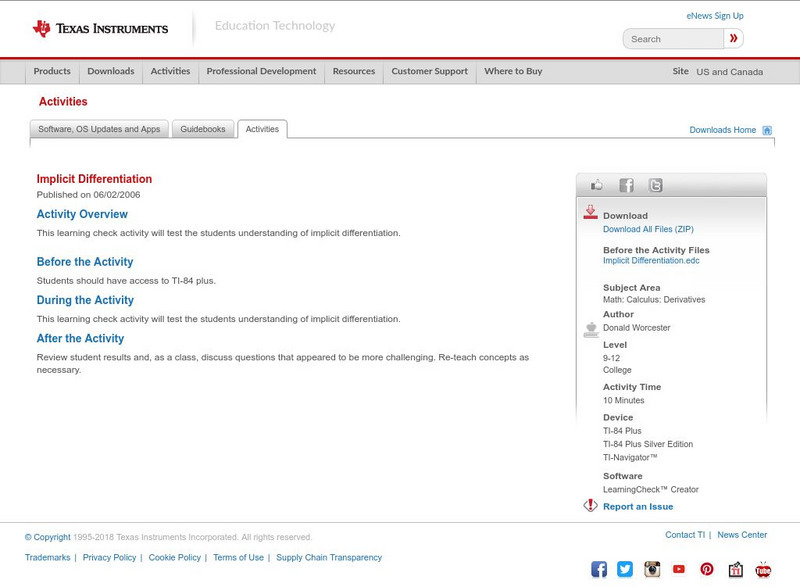Open Privacy Policy footer link

tap(109, 557)
